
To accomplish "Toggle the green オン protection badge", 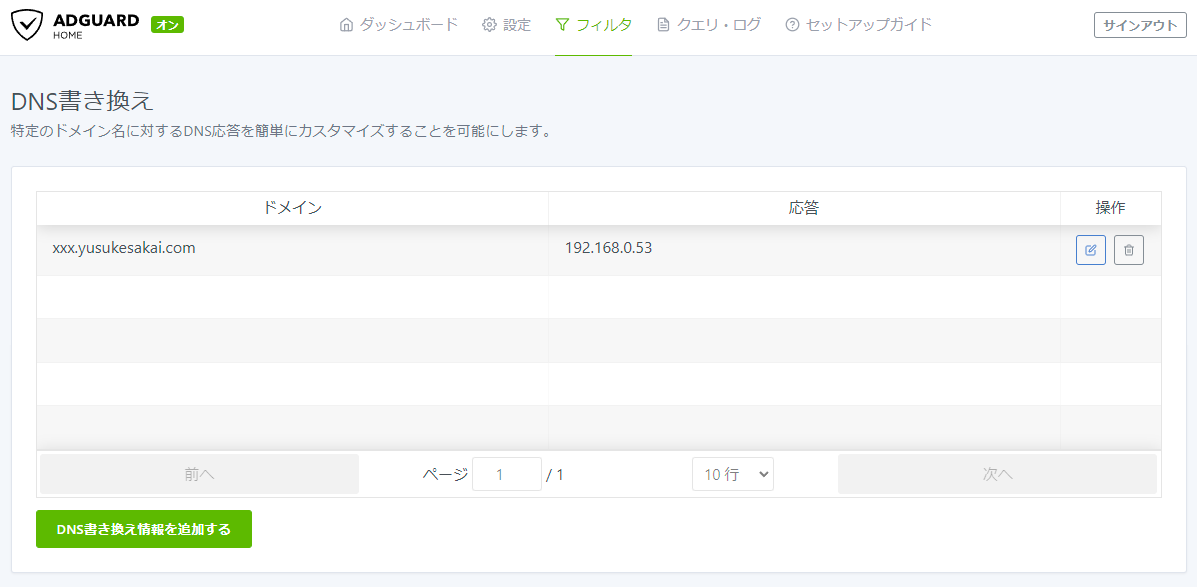I will (x=166, y=23).
